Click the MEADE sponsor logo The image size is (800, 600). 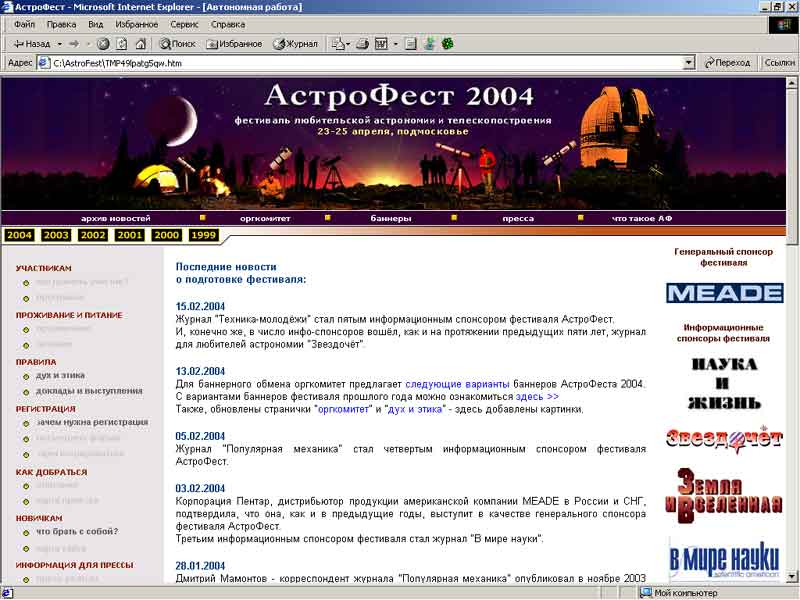point(724,293)
